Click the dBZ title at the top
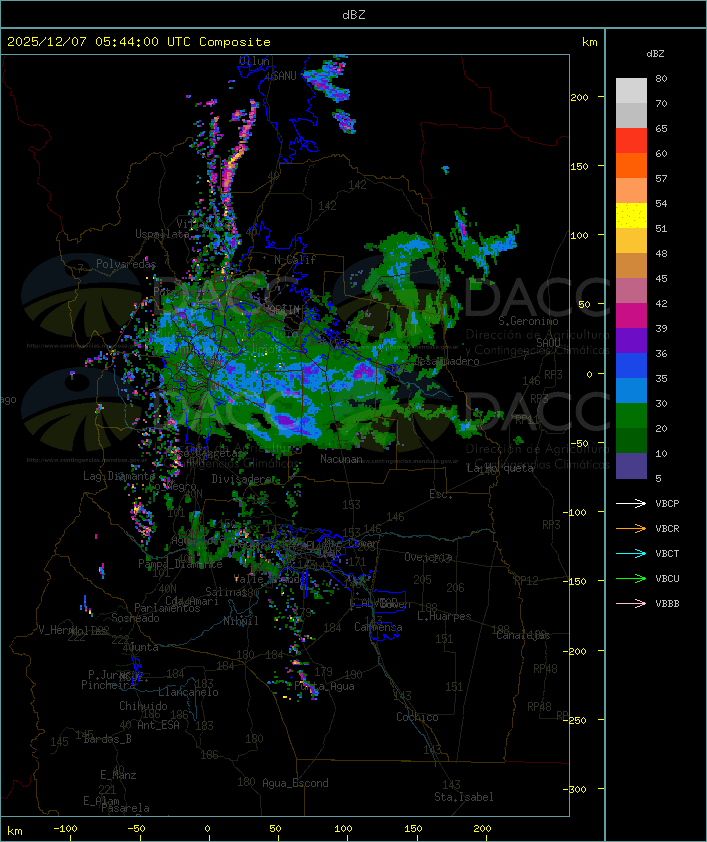Screen dimensions: 707x842 click(354, 15)
